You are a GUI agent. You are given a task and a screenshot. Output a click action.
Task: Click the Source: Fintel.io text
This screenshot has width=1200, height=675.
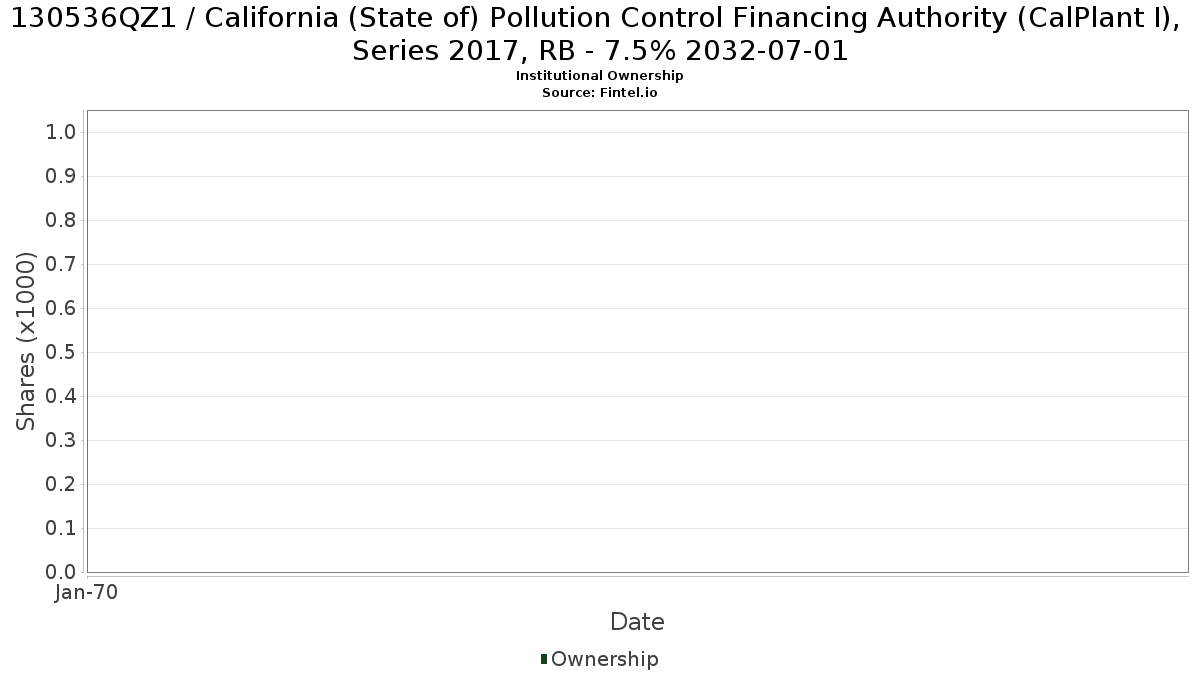pos(600,92)
